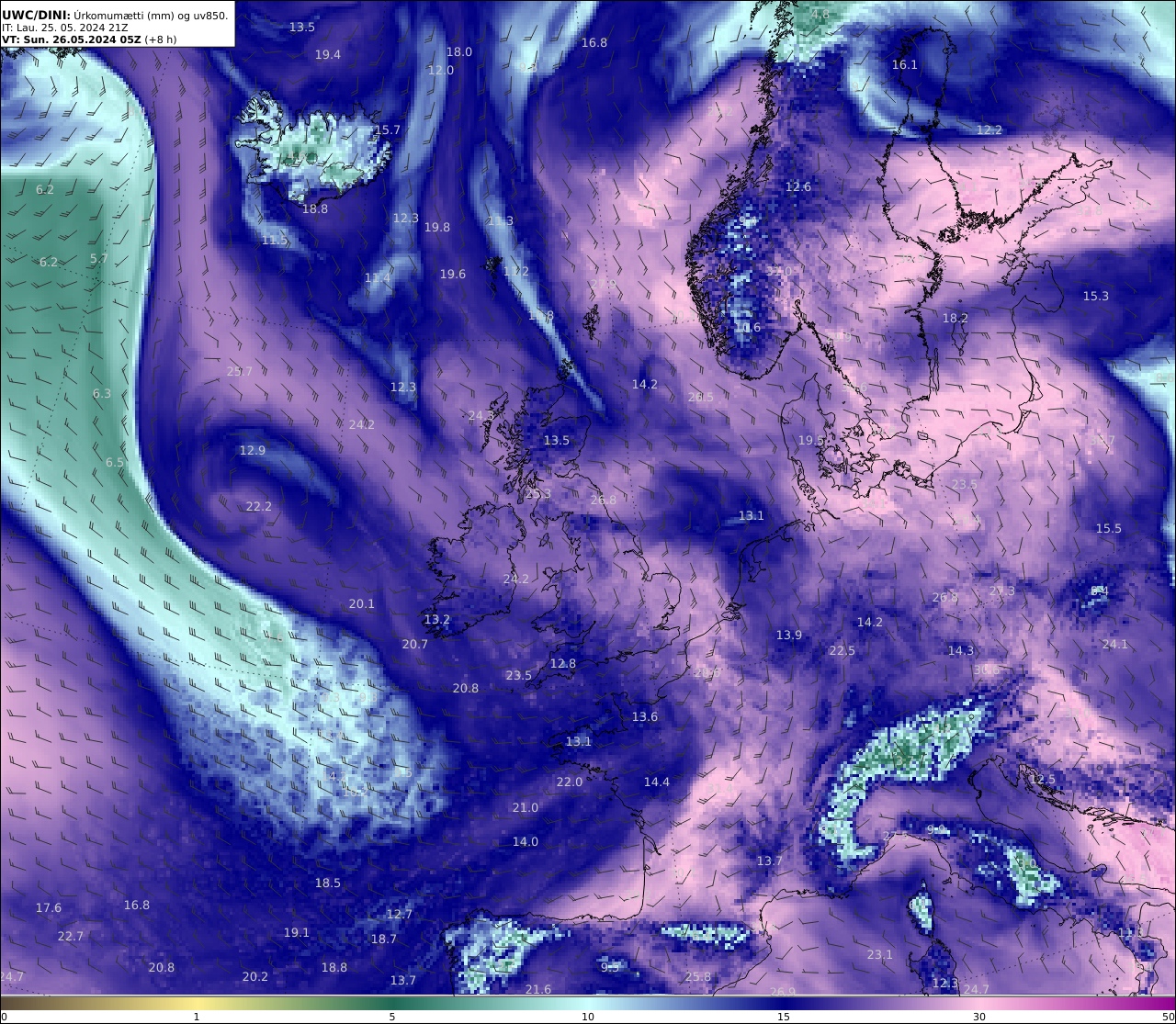This screenshot has height=1024, width=1176.
Task: Select the 18.0 value label
Action: tap(459, 52)
